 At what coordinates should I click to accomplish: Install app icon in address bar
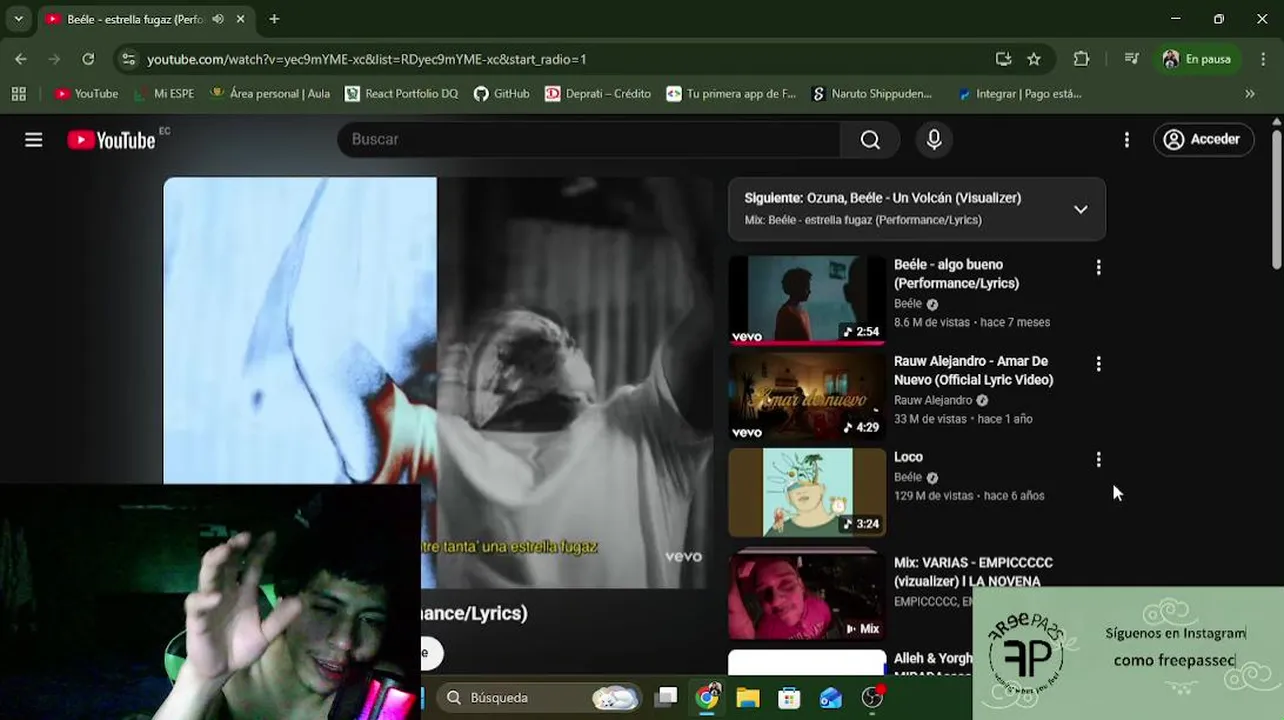pyautogui.click(x=1003, y=59)
